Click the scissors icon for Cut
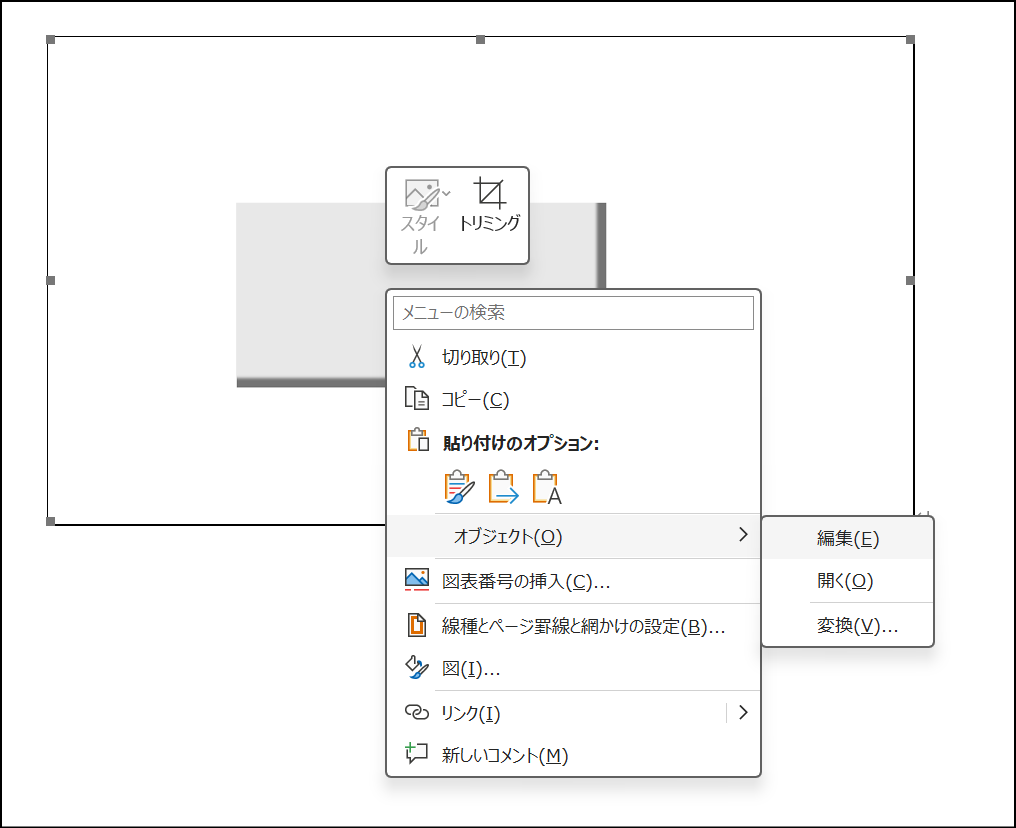1016x828 pixels. (x=417, y=357)
